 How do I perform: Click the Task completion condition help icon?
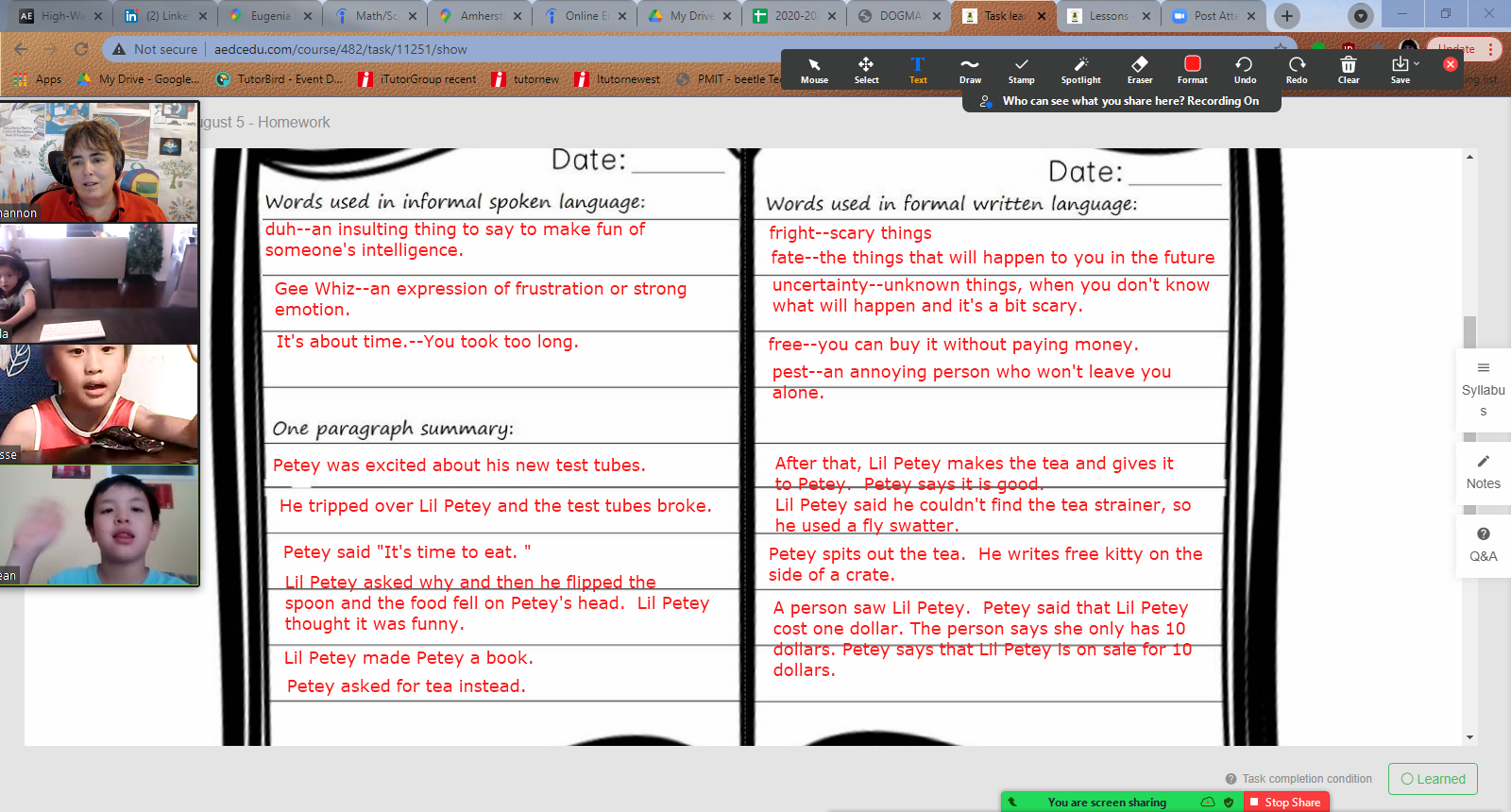pyautogui.click(x=1231, y=779)
